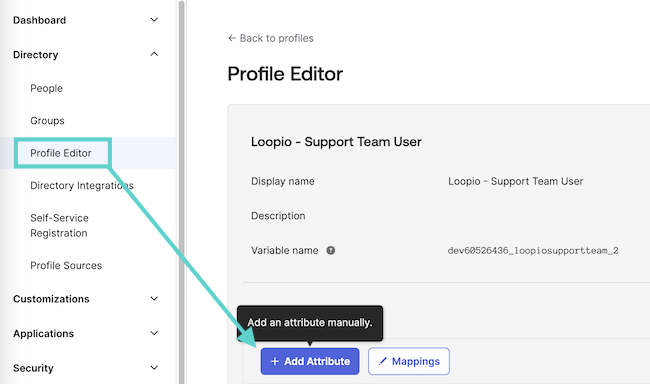Select Profile Editor in the sidebar
650x384 pixels.
pyautogui.click(x=61, y=153)
